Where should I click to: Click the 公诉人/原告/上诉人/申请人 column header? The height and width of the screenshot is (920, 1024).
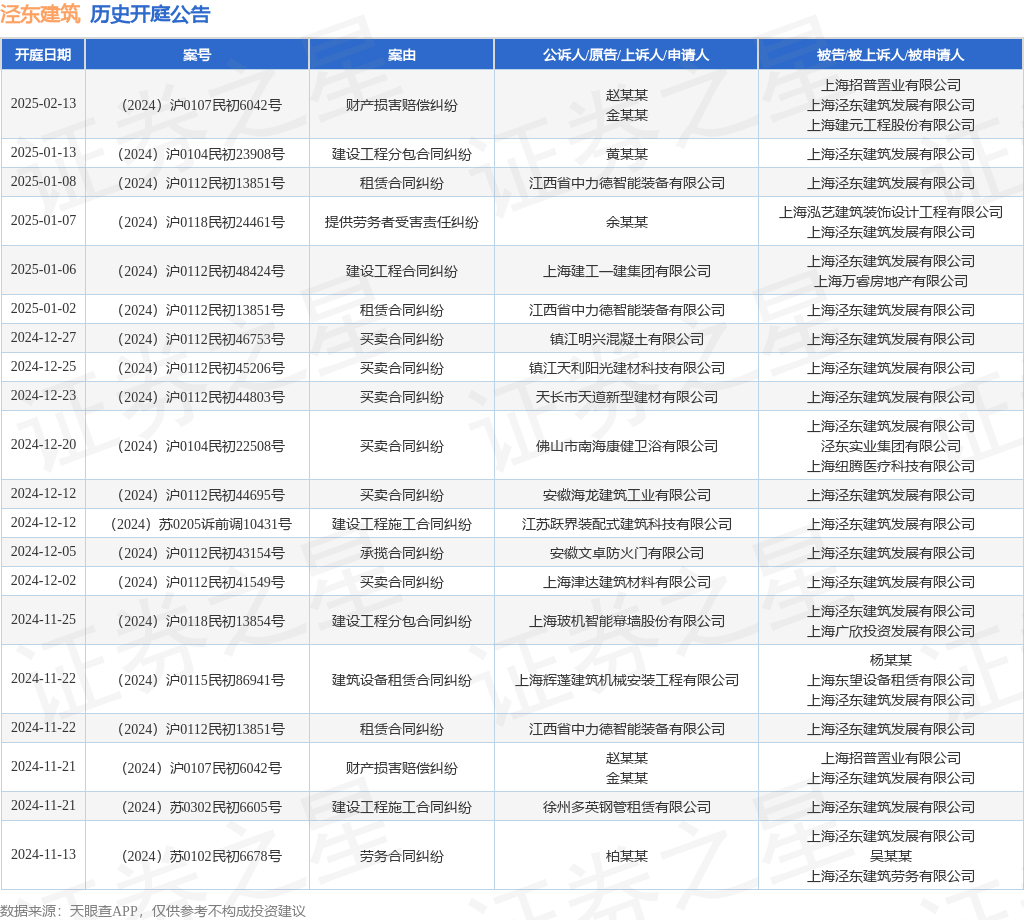coord(626,55)
